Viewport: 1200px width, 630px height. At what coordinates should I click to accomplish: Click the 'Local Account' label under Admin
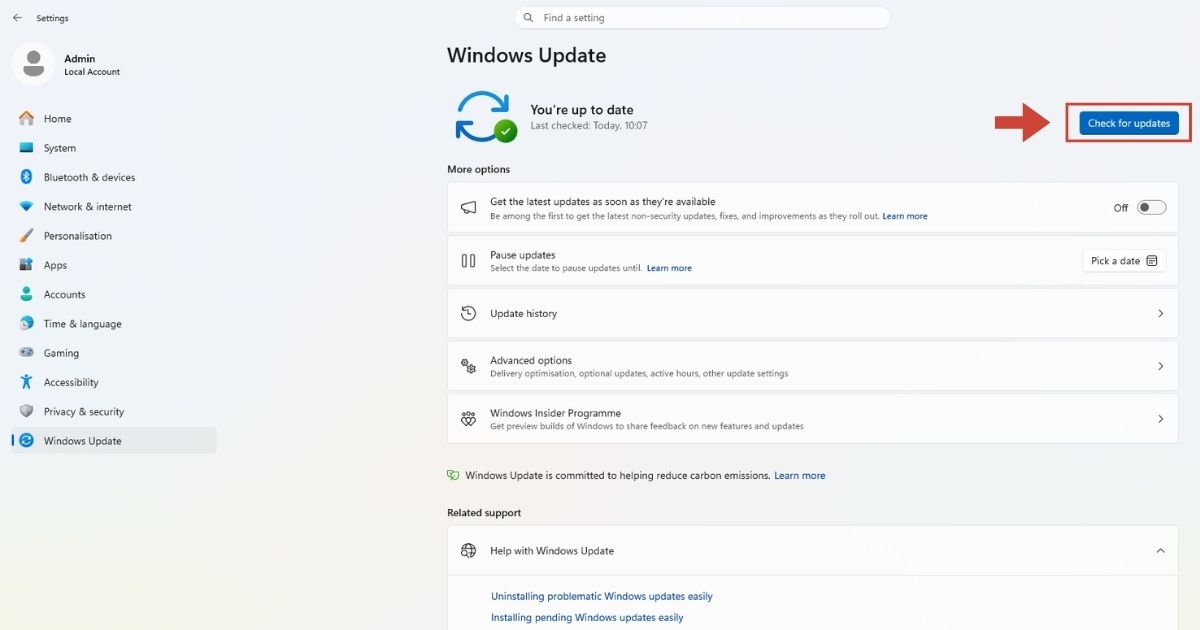point(92,72)
